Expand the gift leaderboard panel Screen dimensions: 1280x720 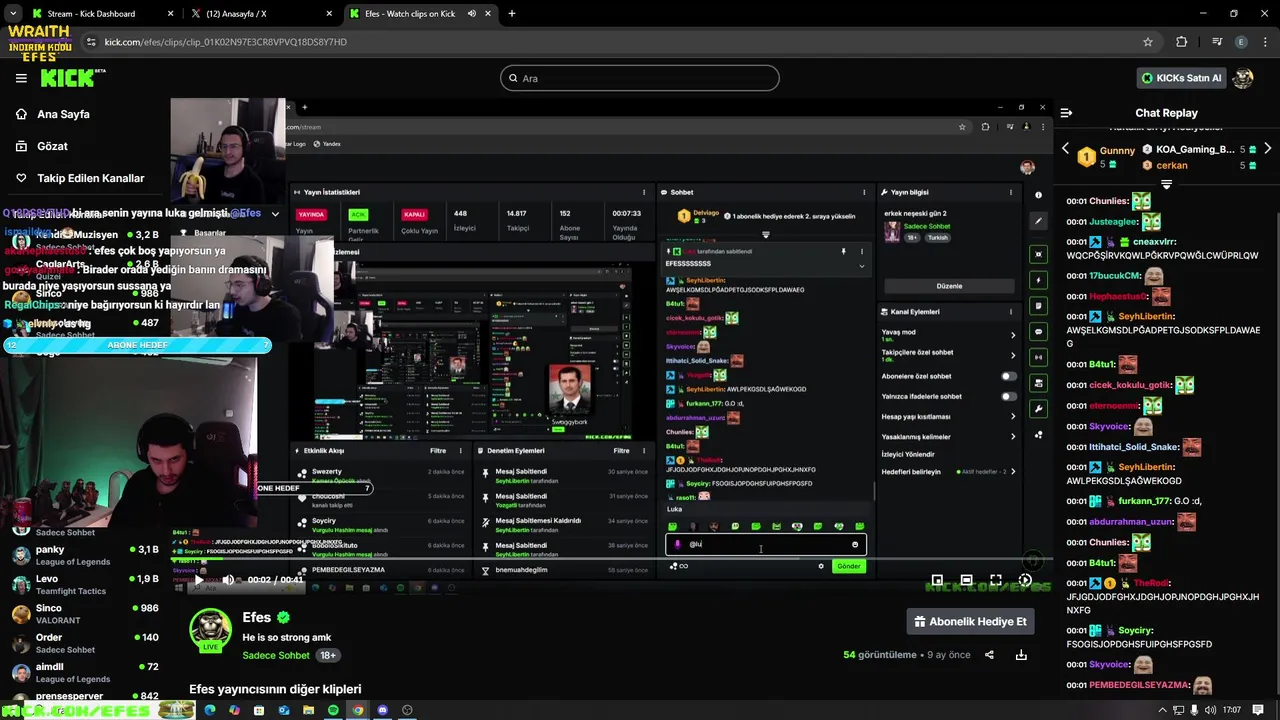[x=1166, y=185]
